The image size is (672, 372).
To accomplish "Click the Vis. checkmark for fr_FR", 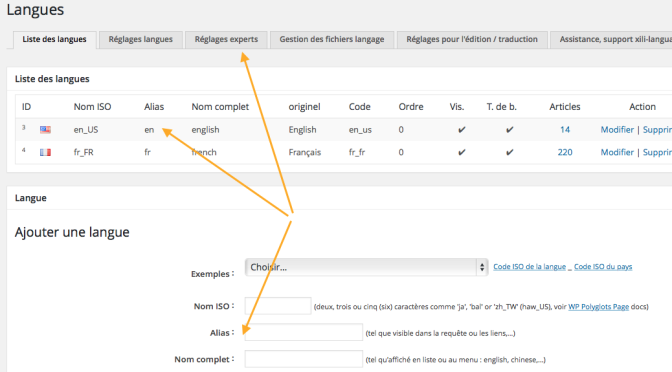I will 462,152.
